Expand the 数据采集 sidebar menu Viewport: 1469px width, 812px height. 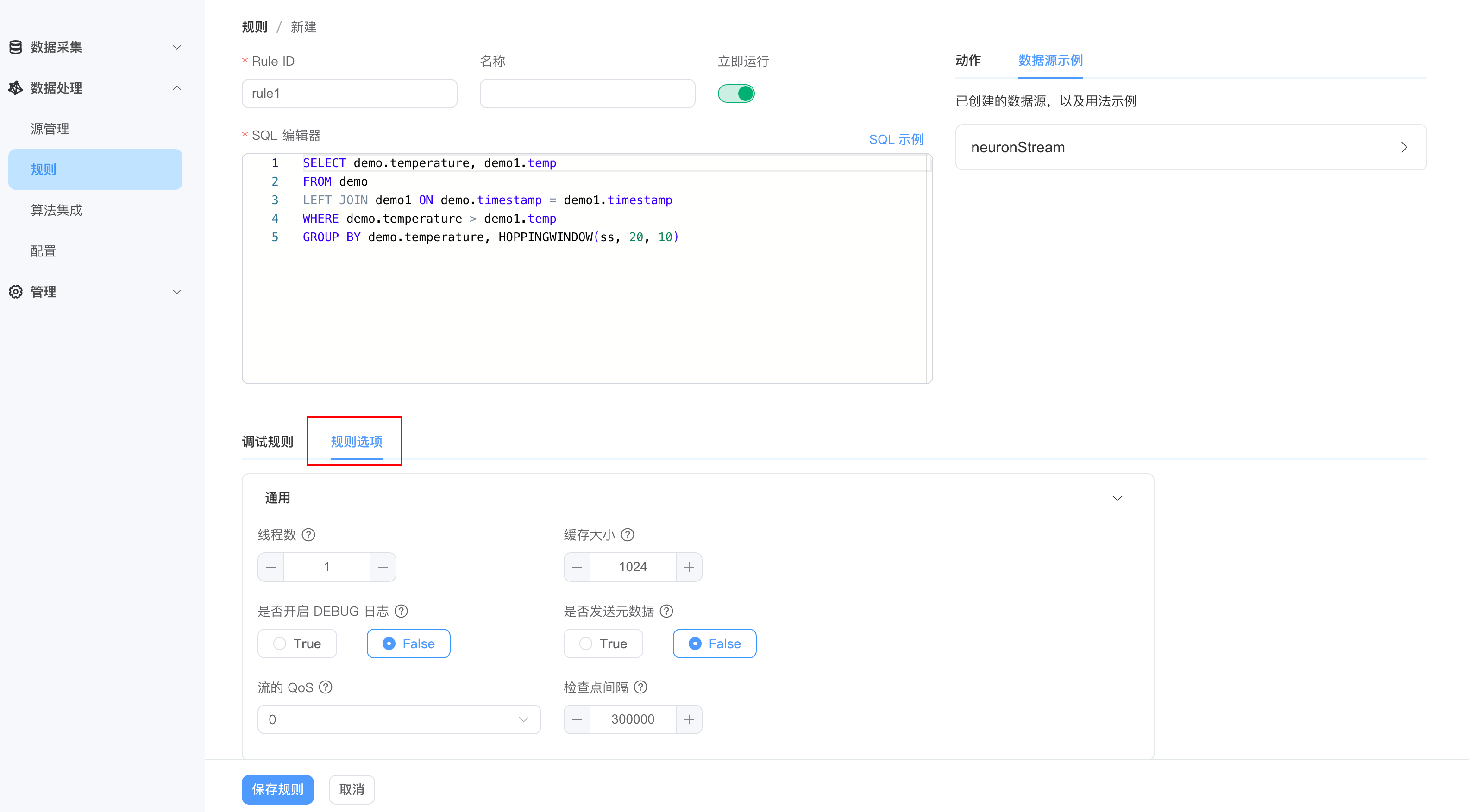94,47
